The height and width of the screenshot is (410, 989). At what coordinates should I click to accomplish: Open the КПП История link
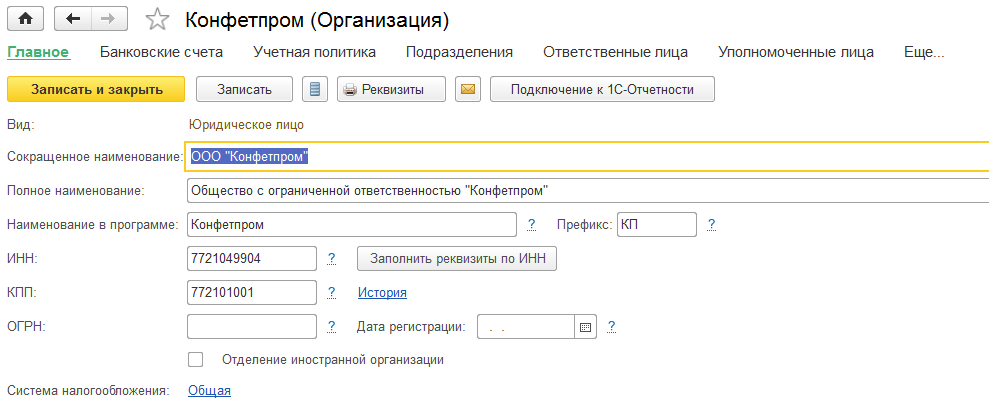point(382,293)
